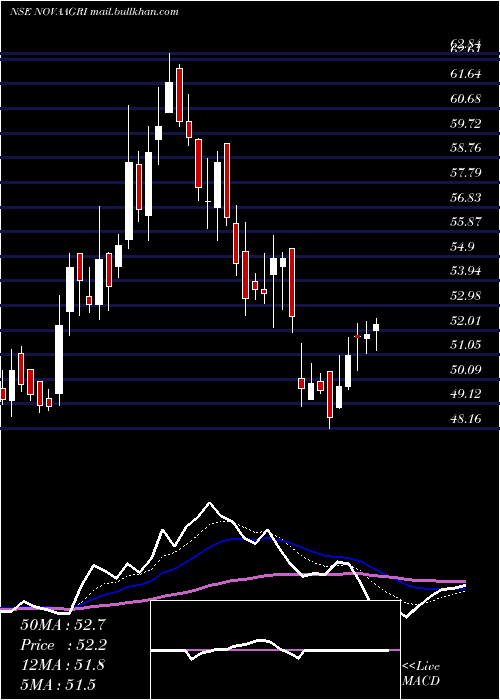Click the 5MA : 51.5 readout
The height and width of the screenshot is (700, 500).
pyautogui.click(x=58, y=685)
